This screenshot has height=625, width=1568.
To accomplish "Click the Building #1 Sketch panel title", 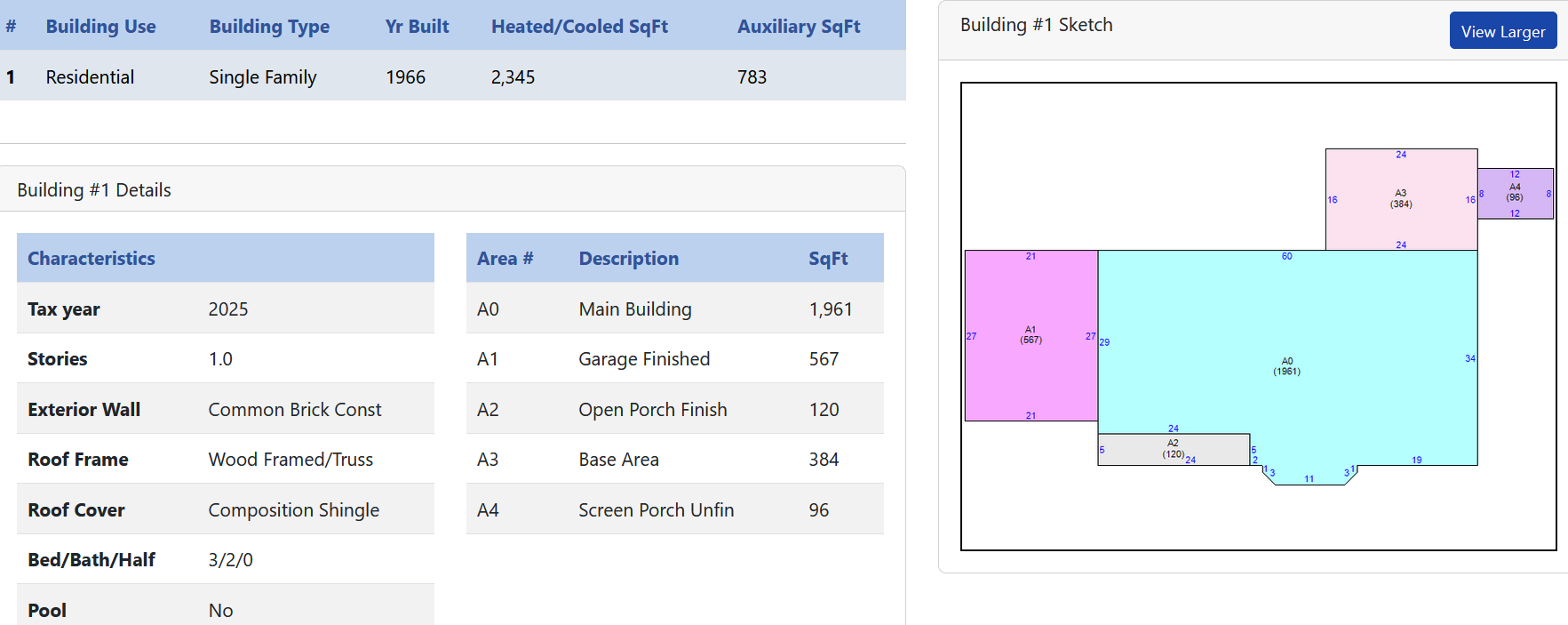I will (1036, 25).
